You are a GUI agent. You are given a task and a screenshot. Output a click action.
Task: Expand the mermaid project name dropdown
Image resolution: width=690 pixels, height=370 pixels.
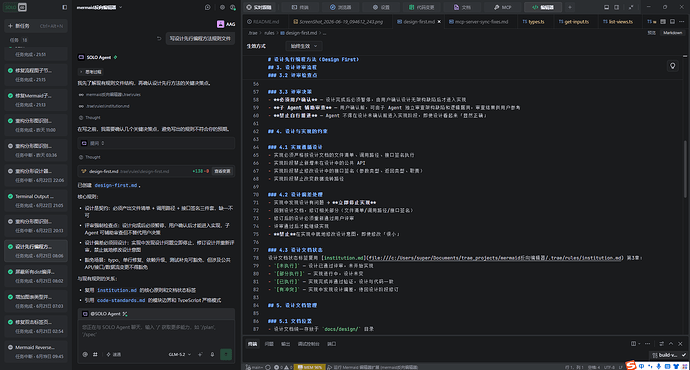(x=99, y=7)
